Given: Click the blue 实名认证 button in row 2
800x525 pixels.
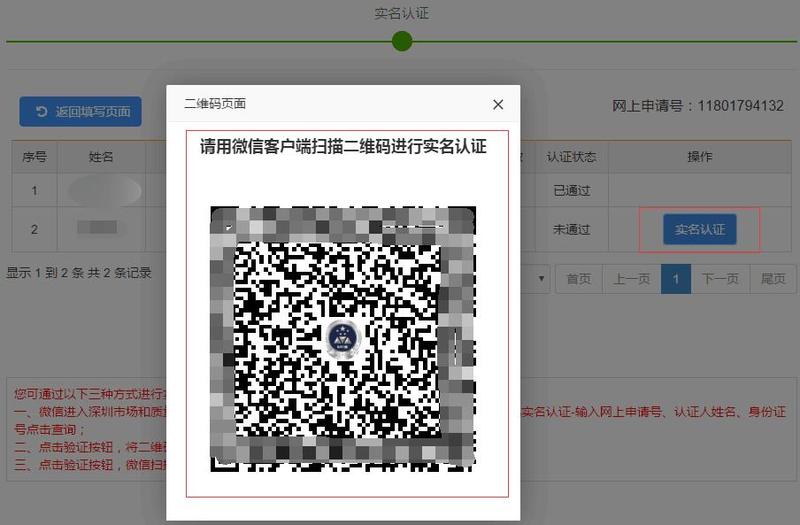Looking at the screenshot, I should tap(699, 229).
